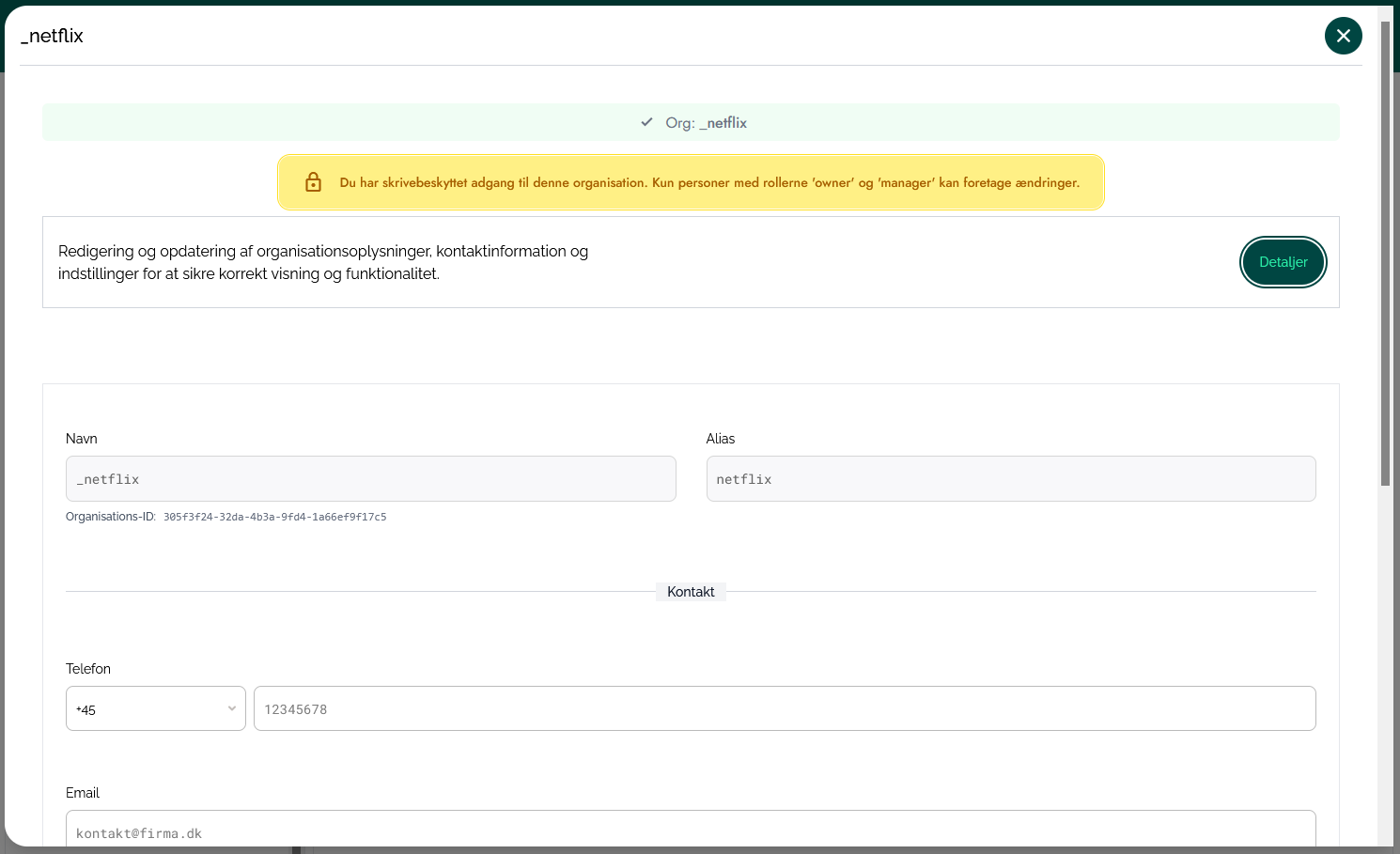Click the Org: _netflix status banner
Viewport: 1400px width, 854px height.
(x=691, y=122)
